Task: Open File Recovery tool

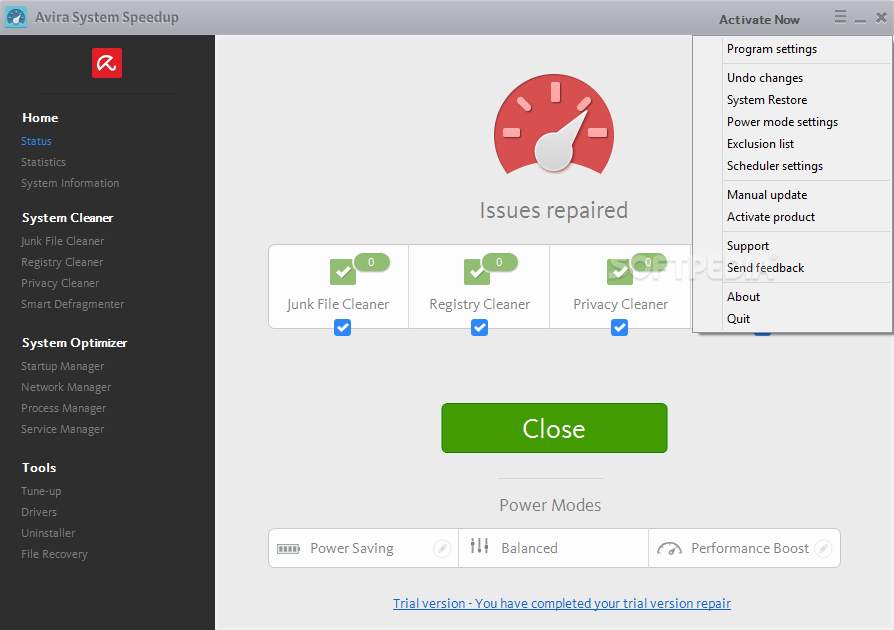Action: coord(54,554)
